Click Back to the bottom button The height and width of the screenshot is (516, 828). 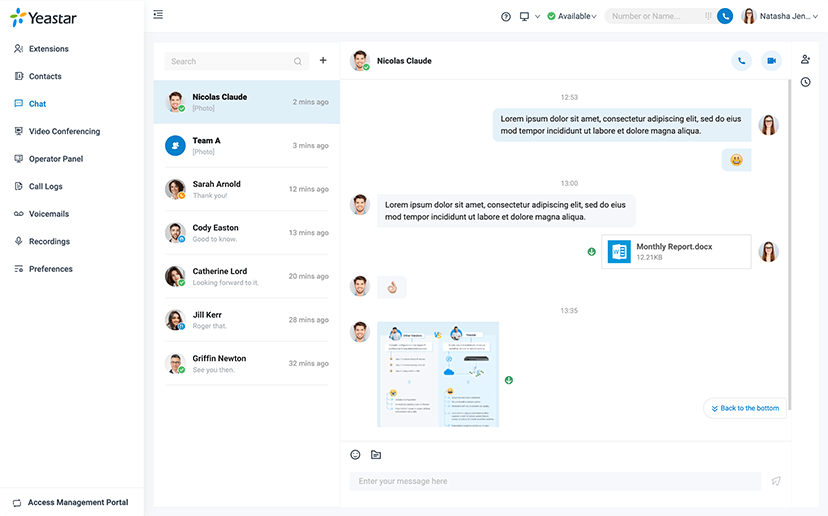pos(745,408)
